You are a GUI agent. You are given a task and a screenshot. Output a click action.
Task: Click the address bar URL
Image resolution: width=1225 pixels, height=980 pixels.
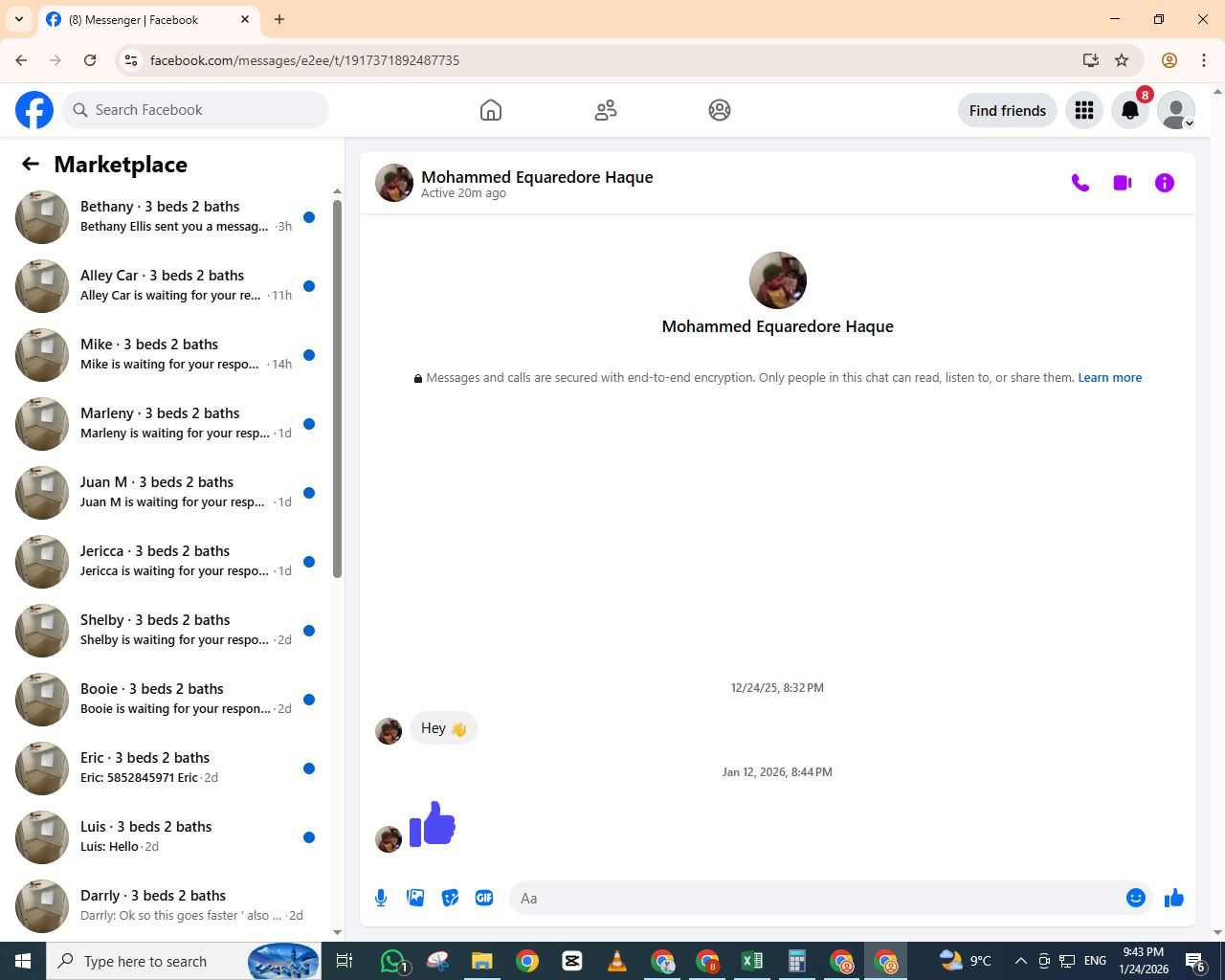pos(304,60)
